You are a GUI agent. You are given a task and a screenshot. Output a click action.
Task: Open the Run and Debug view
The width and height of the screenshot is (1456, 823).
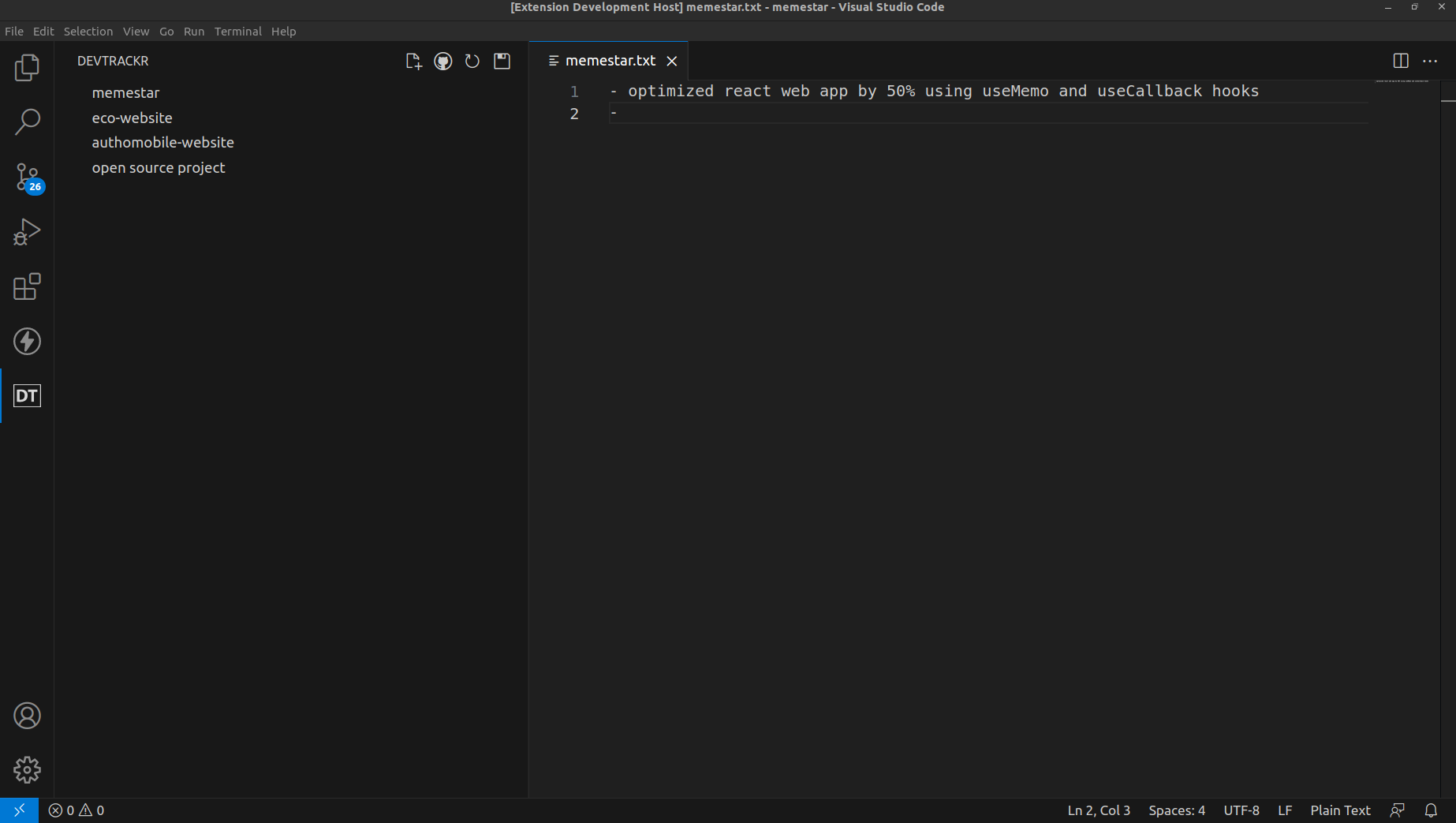[x=27, y=232]
